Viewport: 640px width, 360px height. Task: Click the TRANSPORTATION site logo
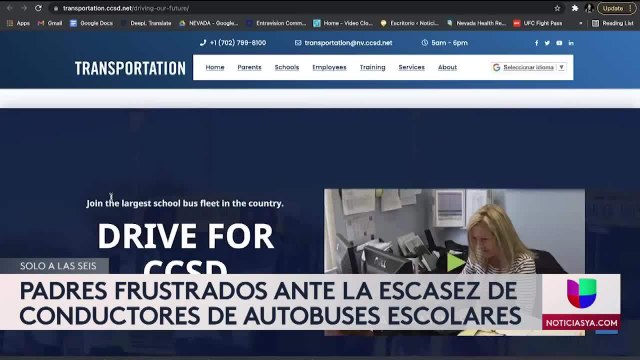pyautogui.click(x=130, y=68)
